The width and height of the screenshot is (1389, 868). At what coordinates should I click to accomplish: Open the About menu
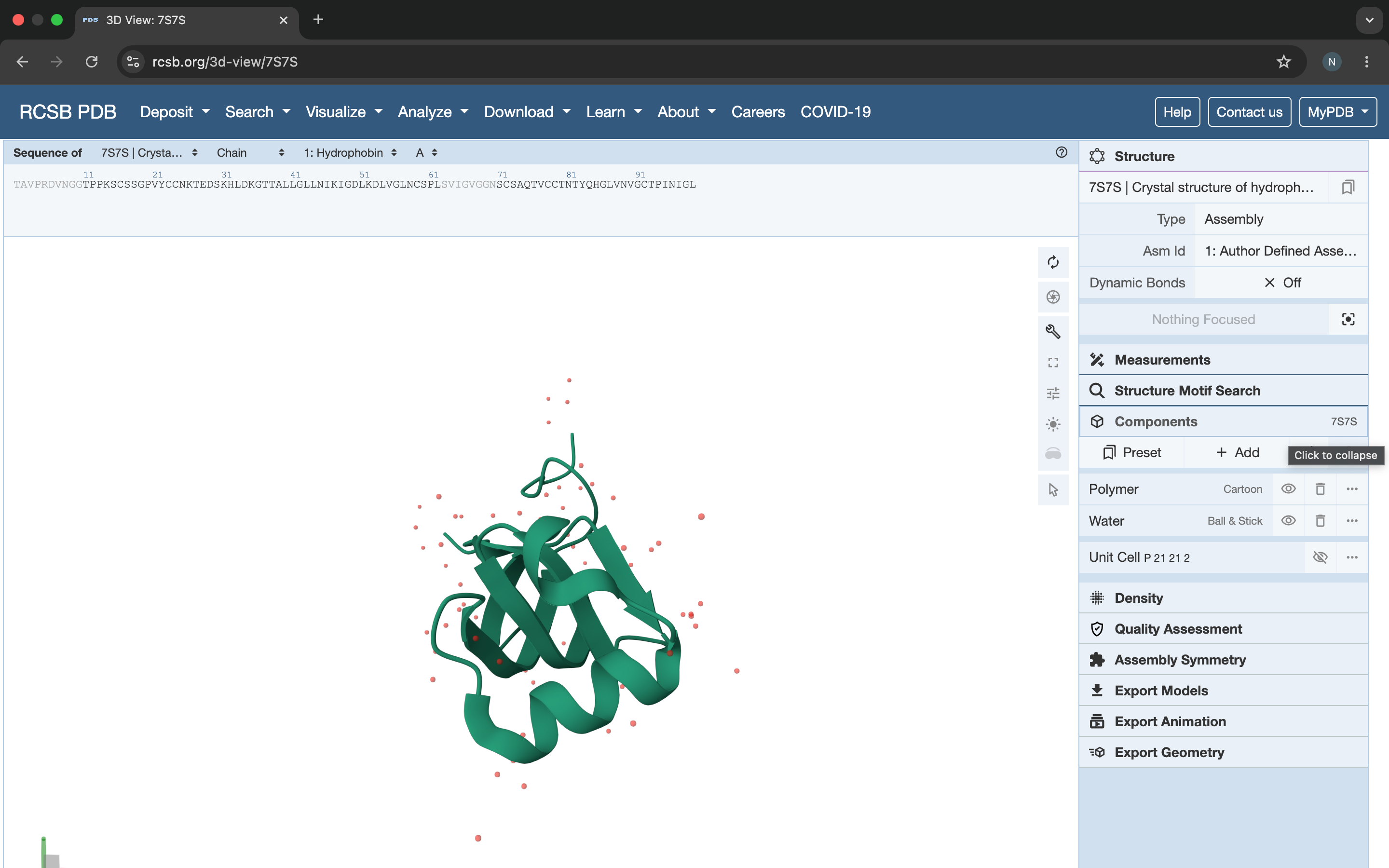686,112
